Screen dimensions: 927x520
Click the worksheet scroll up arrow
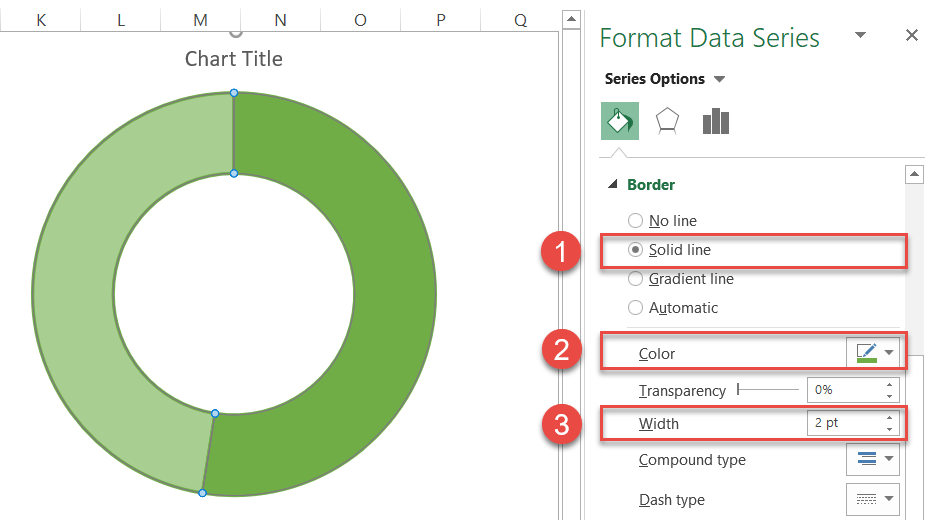click(x=571, y=19)
